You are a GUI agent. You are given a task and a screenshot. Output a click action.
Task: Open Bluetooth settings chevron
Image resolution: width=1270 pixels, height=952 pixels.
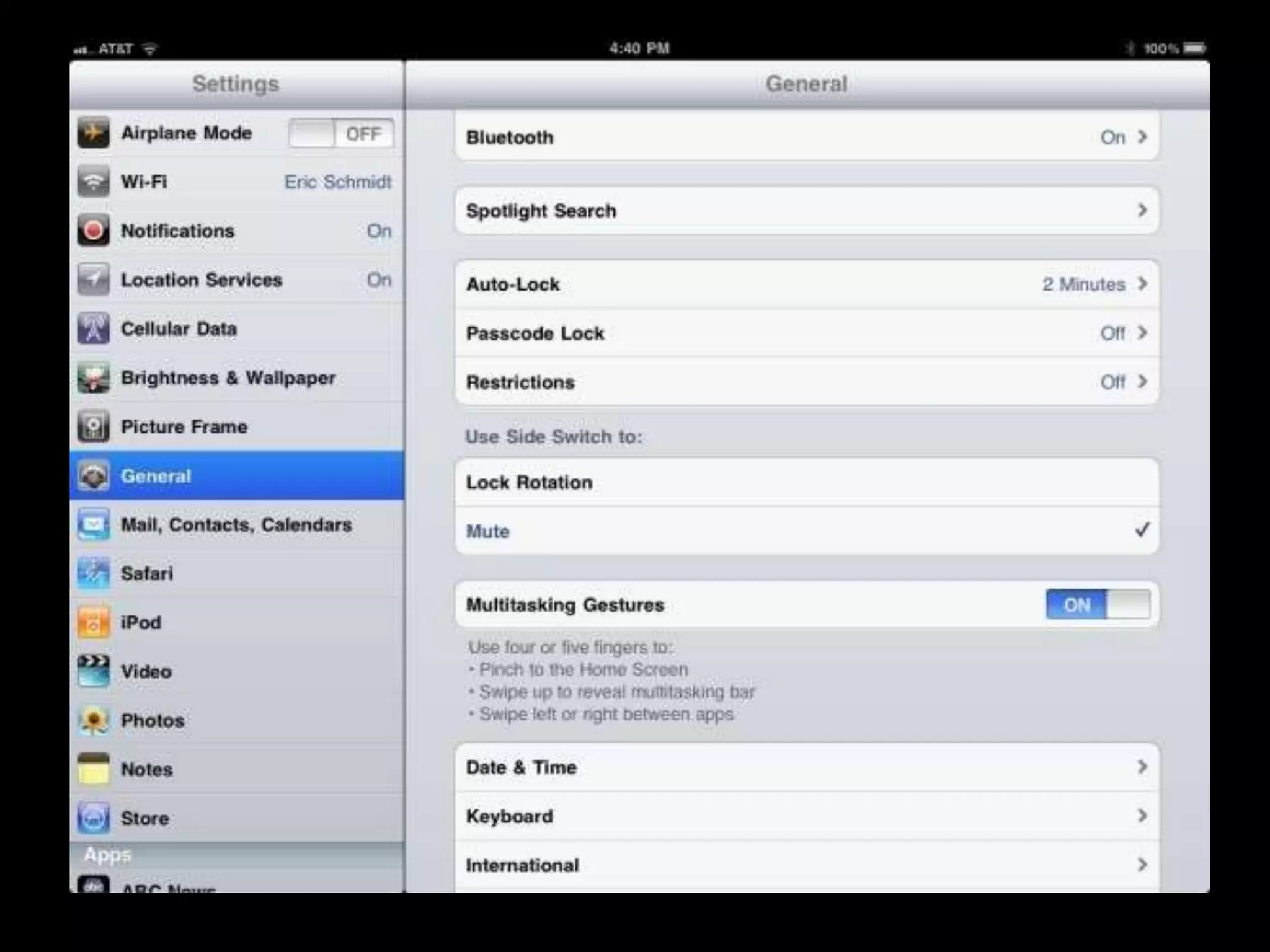(1142, 137)
